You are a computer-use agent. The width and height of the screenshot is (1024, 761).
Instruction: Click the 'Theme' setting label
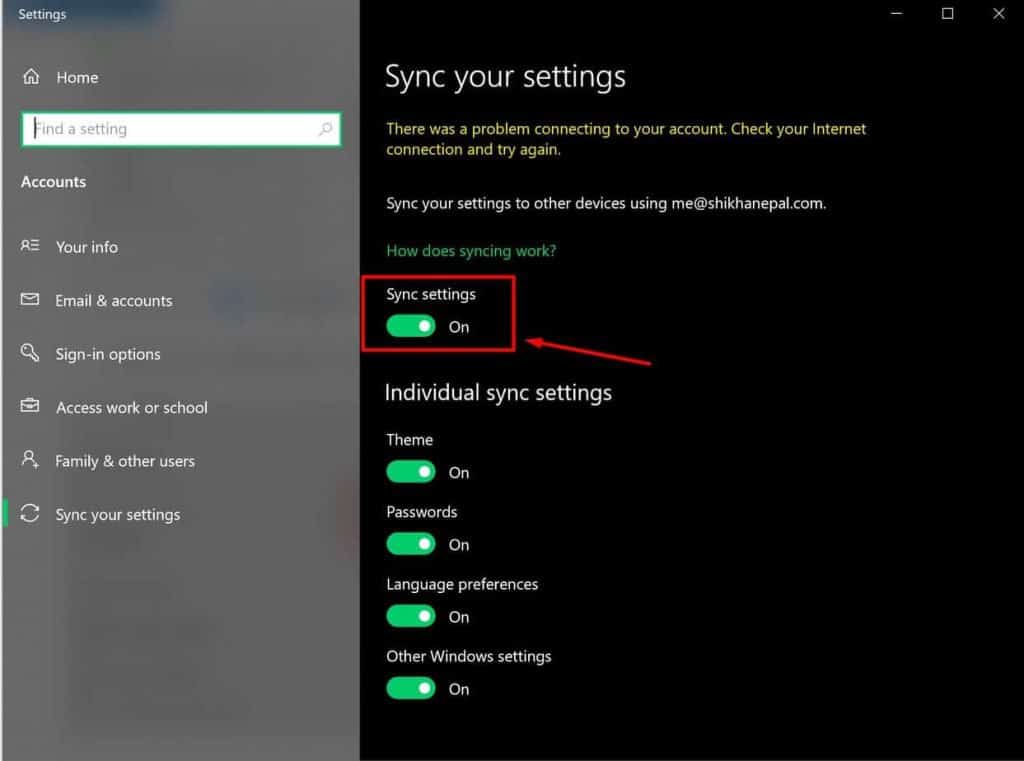pyautogui.click(x=409, y=440)
